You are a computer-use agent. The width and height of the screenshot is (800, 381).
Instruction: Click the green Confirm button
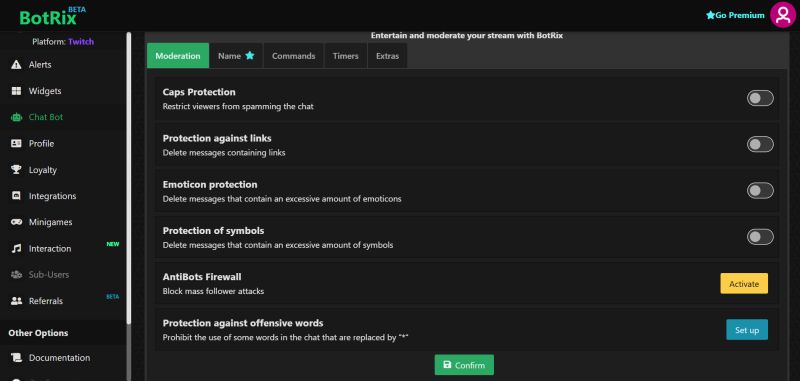pos(464,365)
